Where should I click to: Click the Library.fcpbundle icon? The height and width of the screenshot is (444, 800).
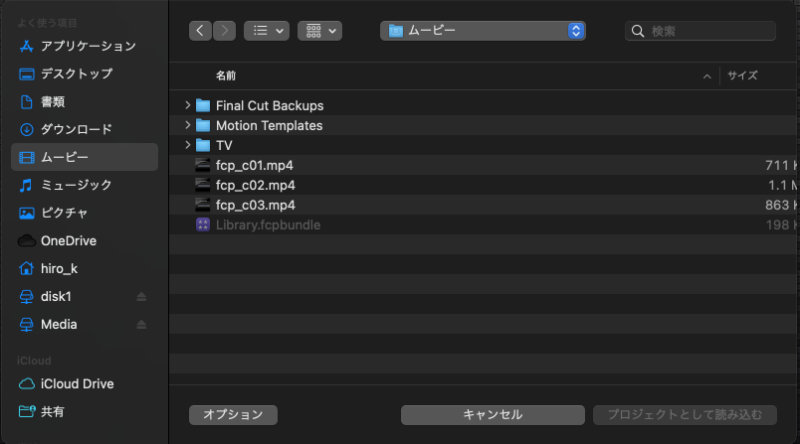point(203,225)
